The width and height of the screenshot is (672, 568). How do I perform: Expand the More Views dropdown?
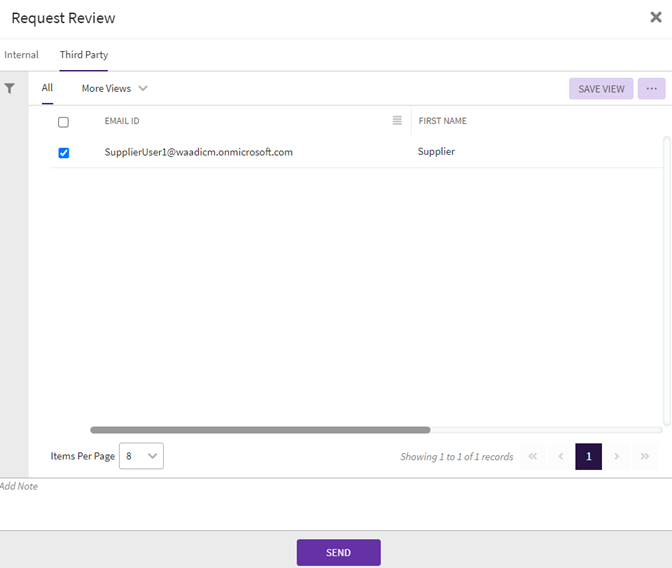114,89
